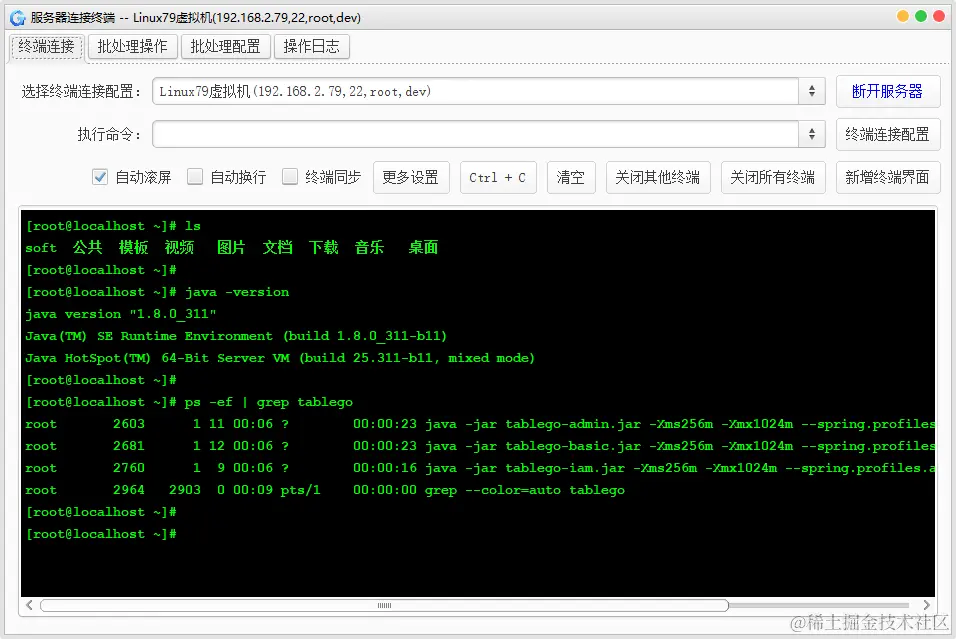Open 更多设置 options

(411, 177)
